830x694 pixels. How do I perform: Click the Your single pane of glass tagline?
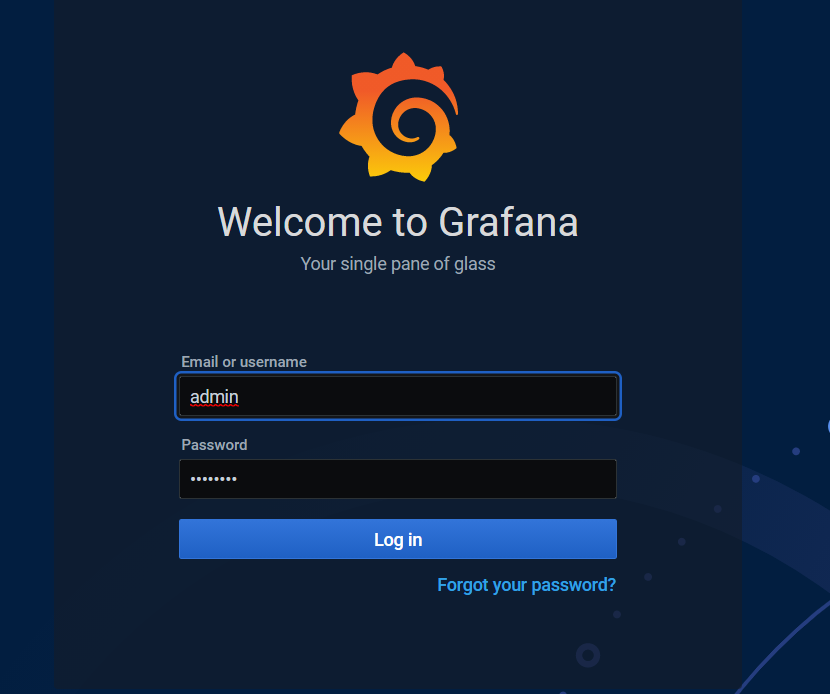(x=398, y=264)
